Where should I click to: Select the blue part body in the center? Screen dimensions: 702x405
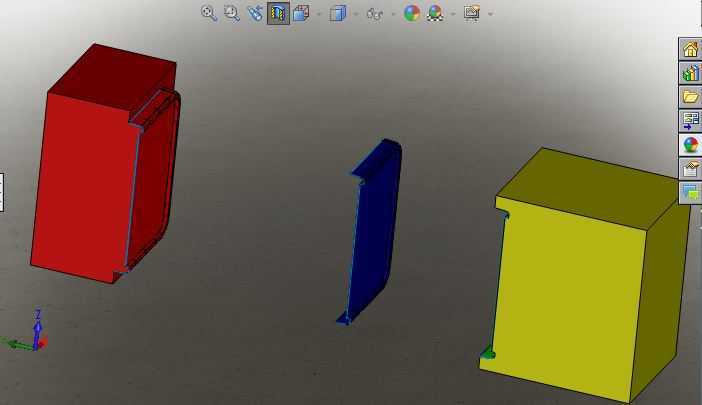[x=374, y=233]
